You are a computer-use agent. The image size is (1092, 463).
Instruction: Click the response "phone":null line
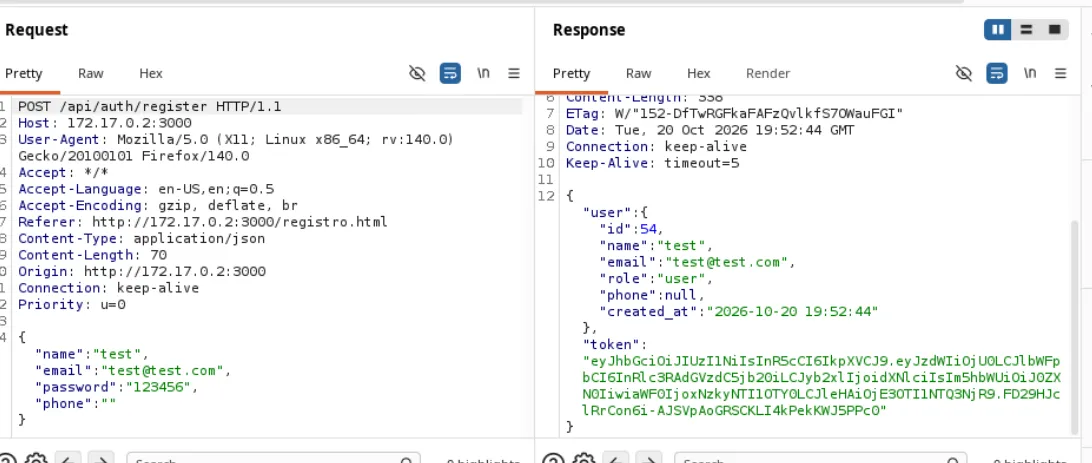652,295
